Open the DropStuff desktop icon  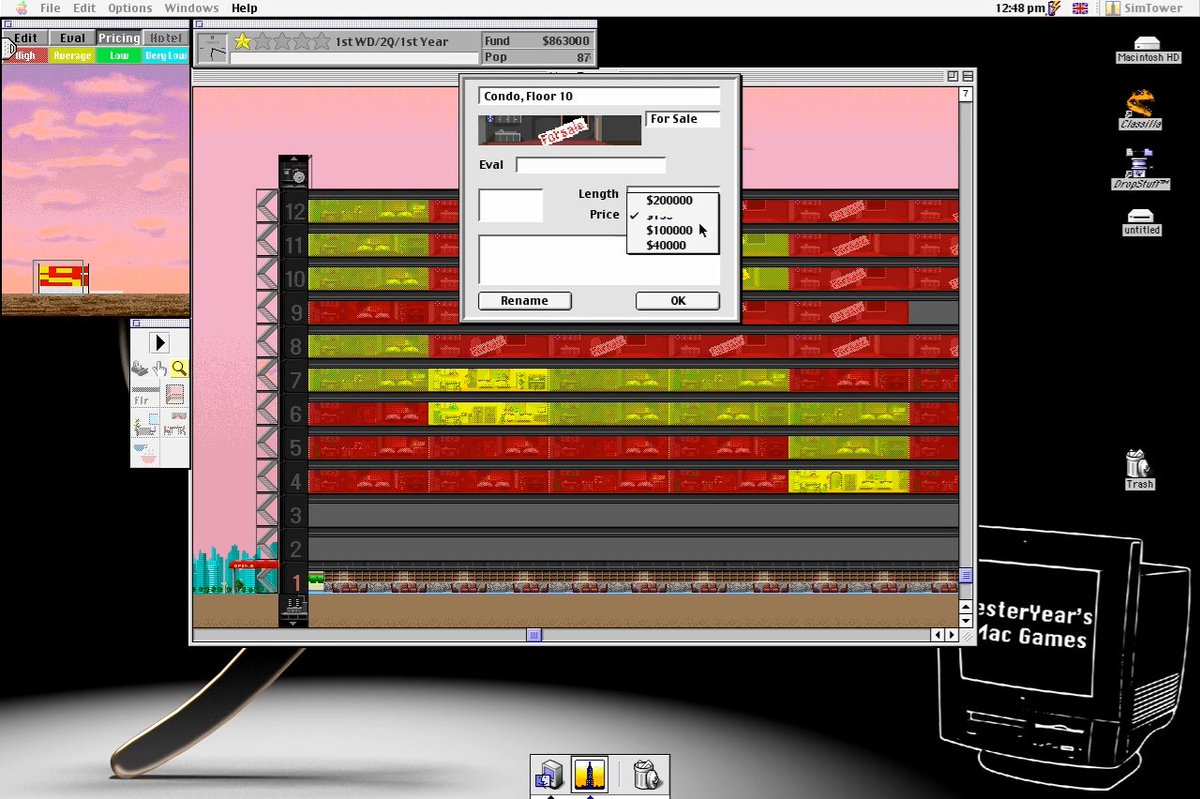1140,170
